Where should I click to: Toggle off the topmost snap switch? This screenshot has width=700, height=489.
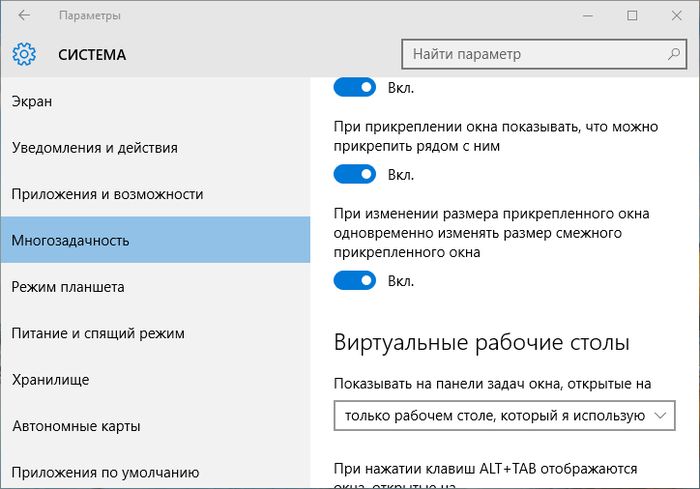(354, 88)
